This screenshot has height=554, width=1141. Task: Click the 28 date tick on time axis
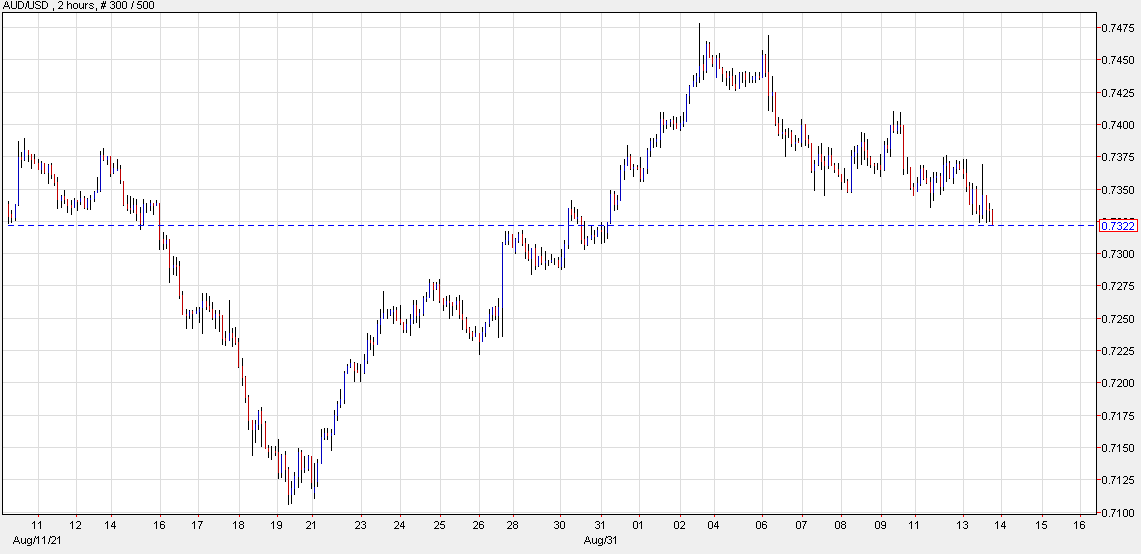(513, 525)
